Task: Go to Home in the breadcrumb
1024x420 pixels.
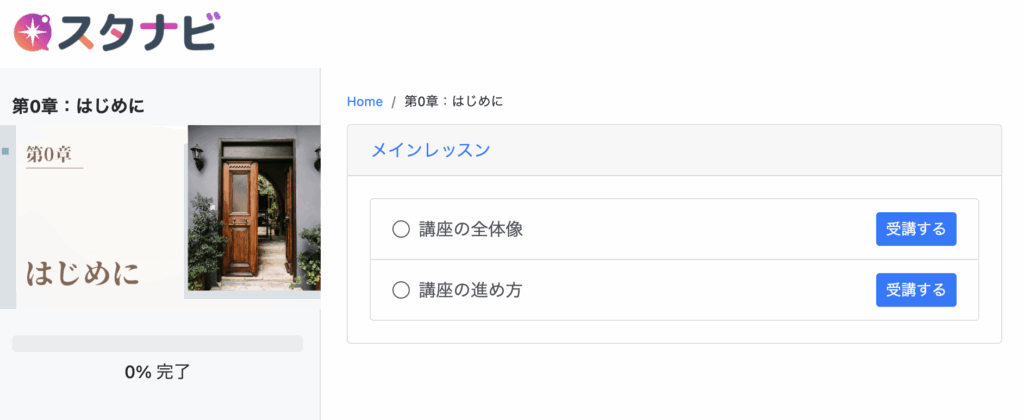Action: [365, 101]
